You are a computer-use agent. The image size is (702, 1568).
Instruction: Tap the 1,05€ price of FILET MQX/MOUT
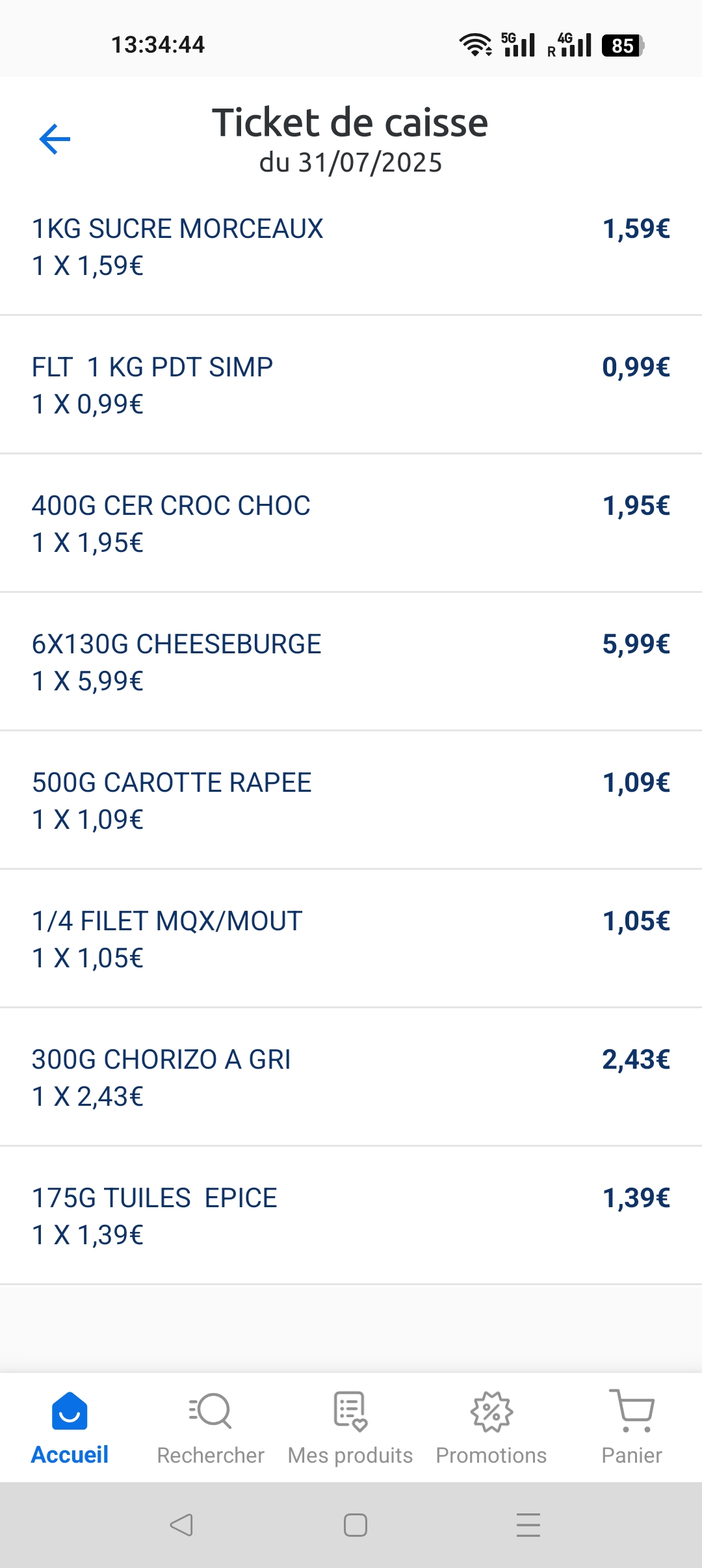tap(636, 921)
